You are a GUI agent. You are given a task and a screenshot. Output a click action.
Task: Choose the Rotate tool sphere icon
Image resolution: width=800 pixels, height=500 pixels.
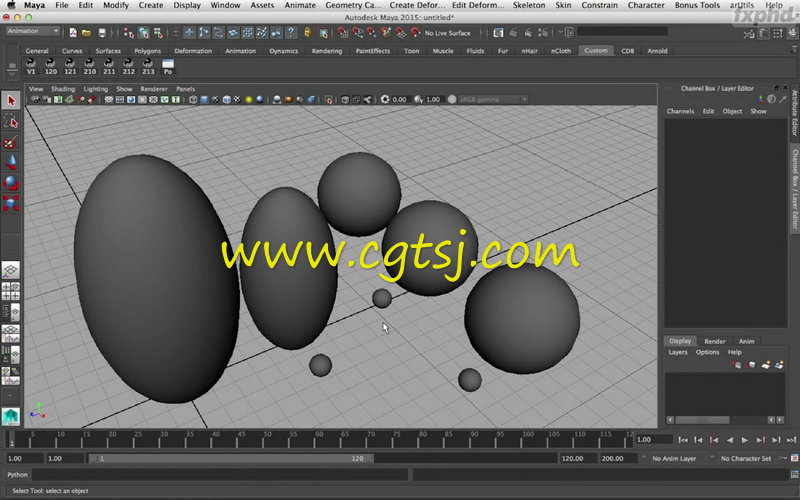point(11,183)
